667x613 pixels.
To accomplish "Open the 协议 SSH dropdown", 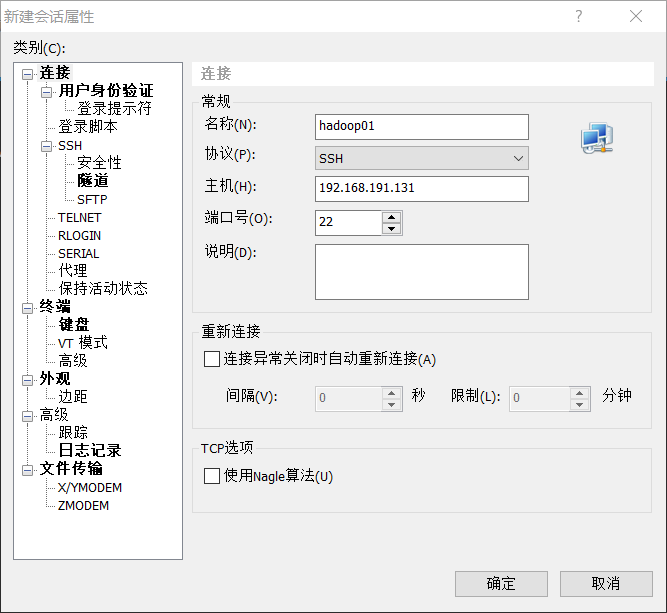I will 422,158.
